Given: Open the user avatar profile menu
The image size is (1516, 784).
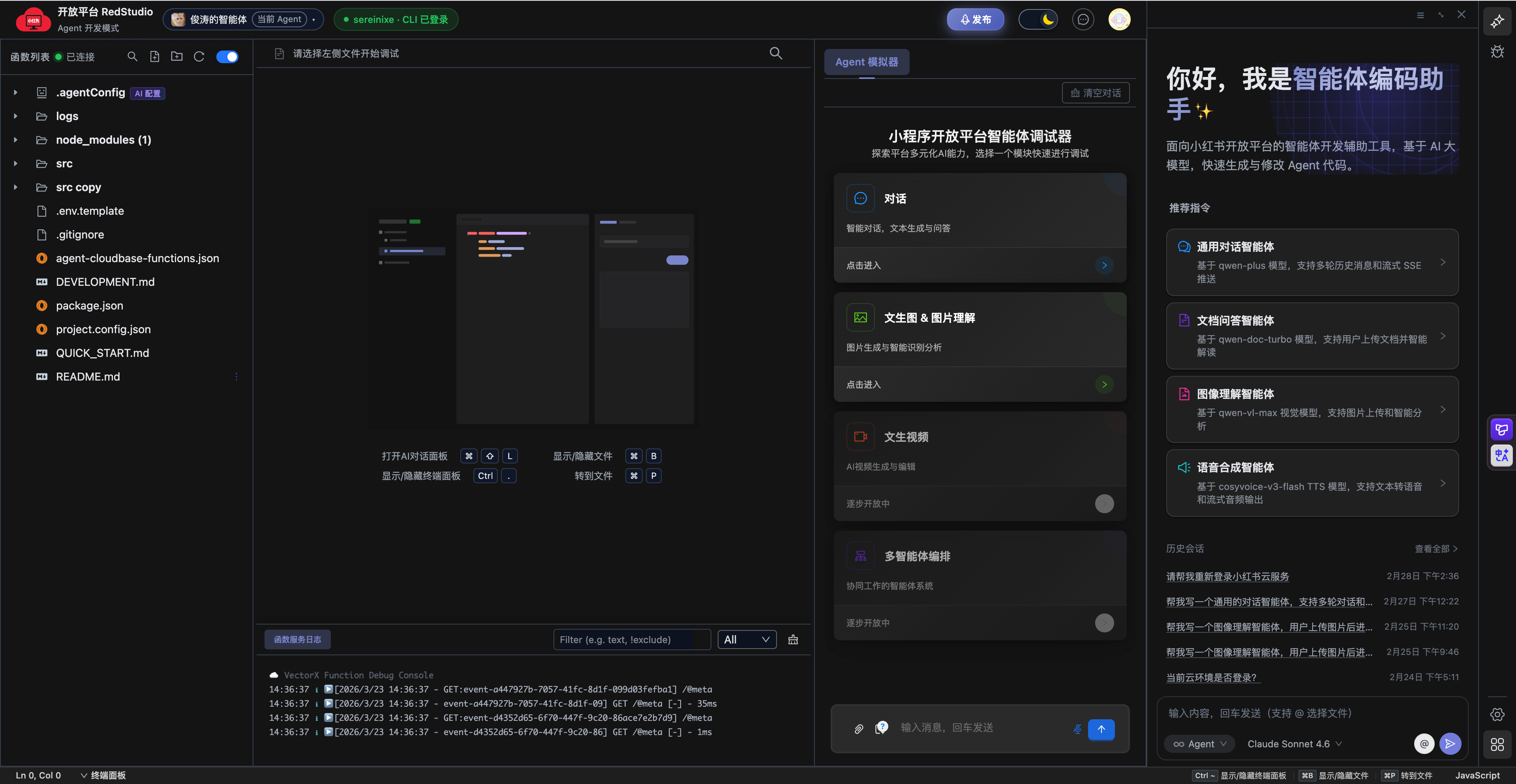Looking at the screenshot, I should 1119,19.
